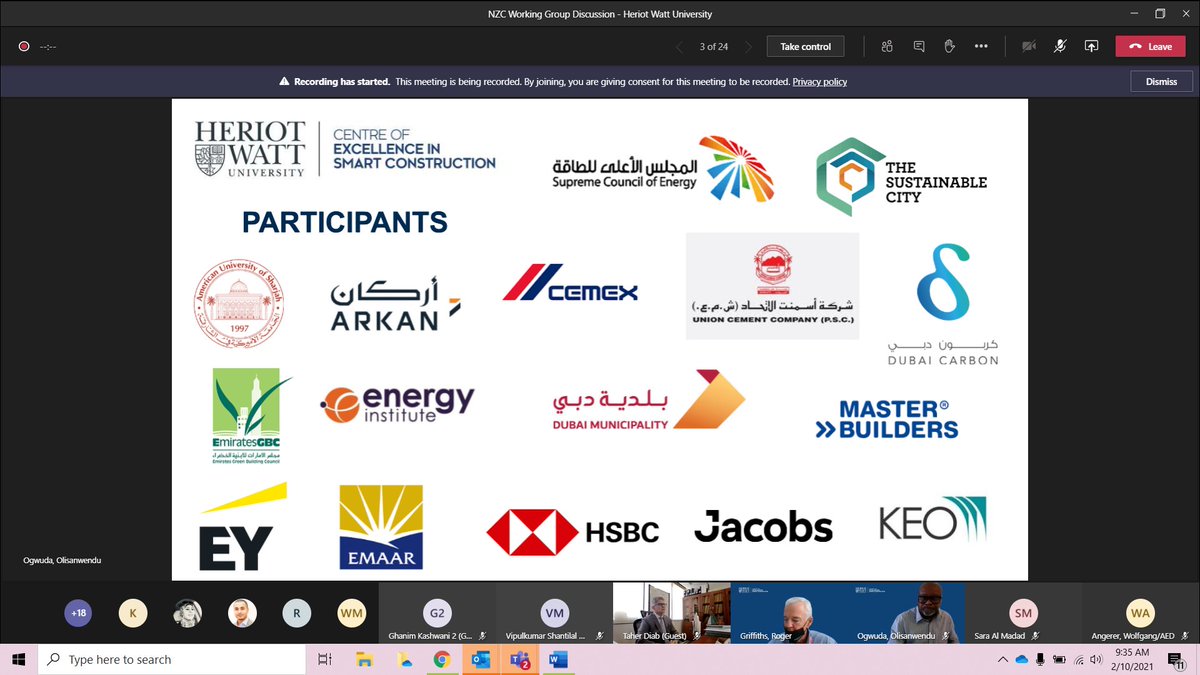Raise your hand in the meeting
1200x675 pixels.
(x=950, y=45)
